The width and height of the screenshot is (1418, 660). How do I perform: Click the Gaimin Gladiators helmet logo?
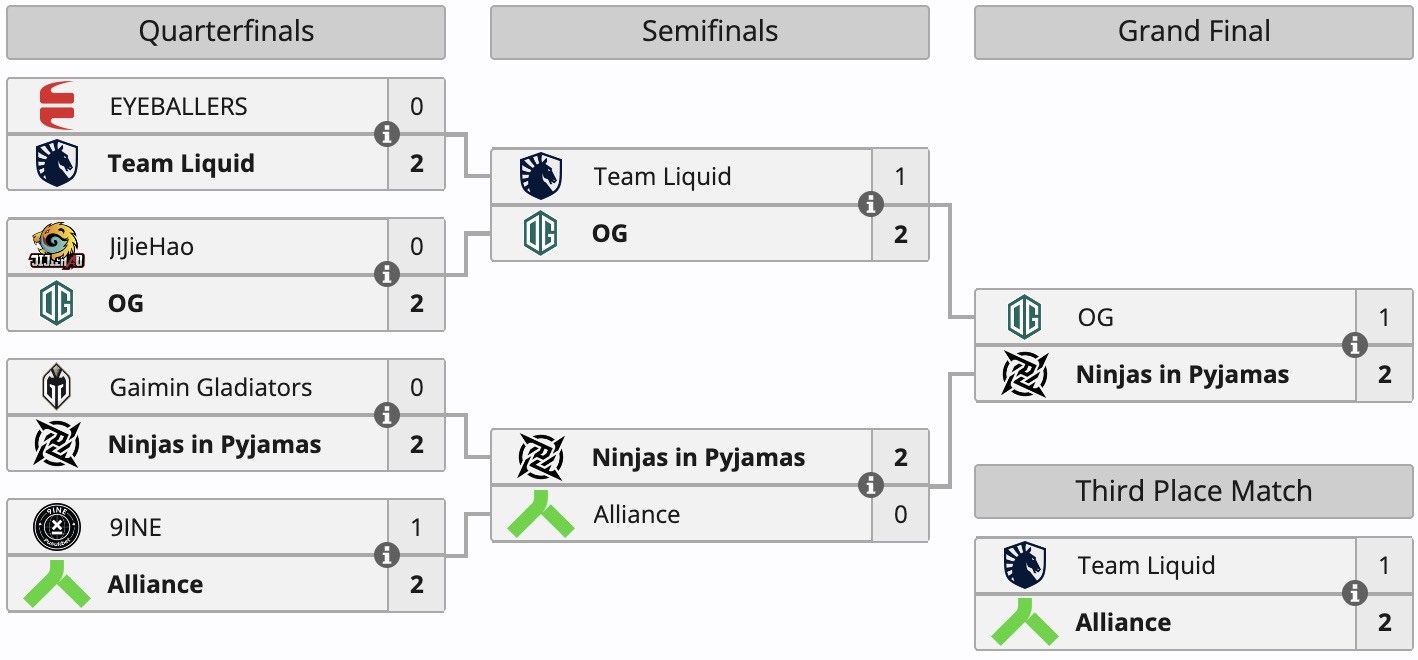coord(56,387)
